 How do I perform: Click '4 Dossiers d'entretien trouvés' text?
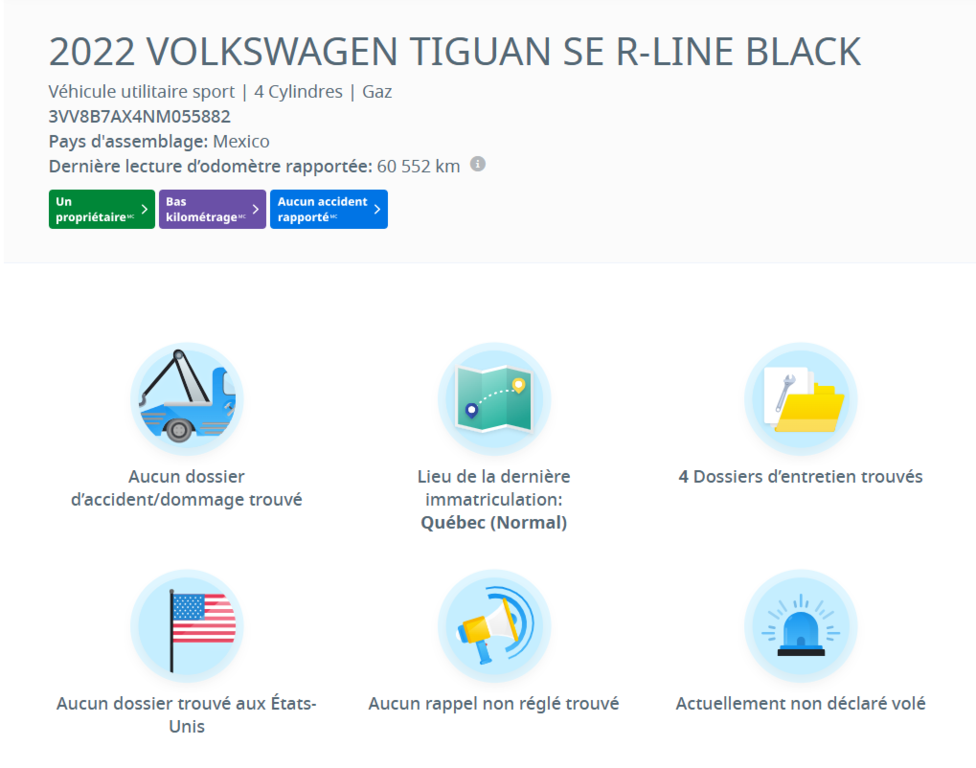(x=800, y=477)
